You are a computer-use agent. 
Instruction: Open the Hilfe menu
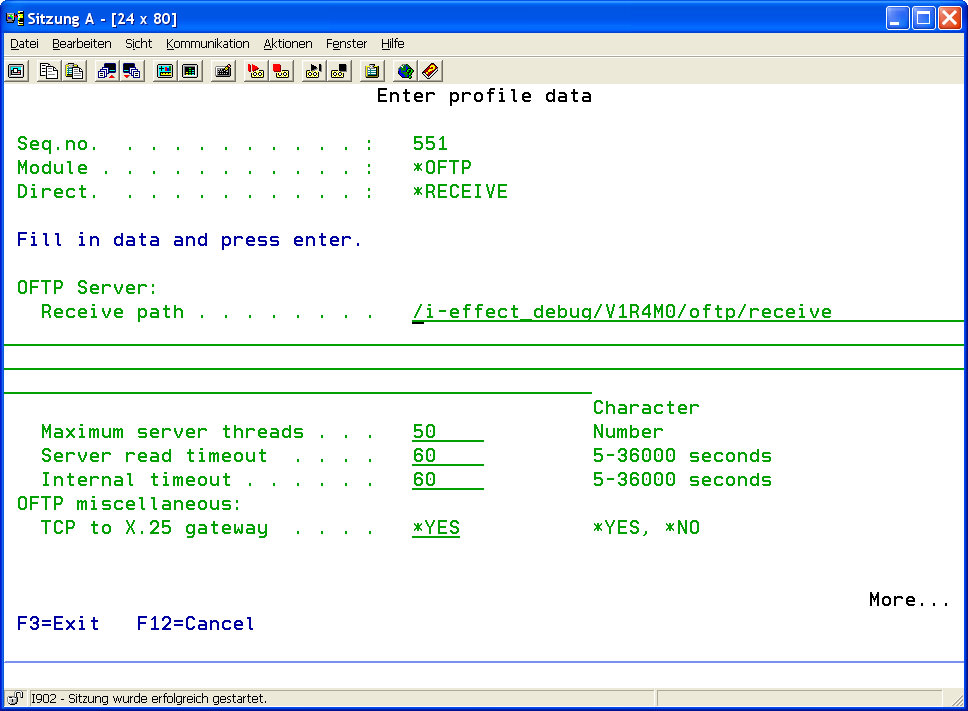coord(392,44)
